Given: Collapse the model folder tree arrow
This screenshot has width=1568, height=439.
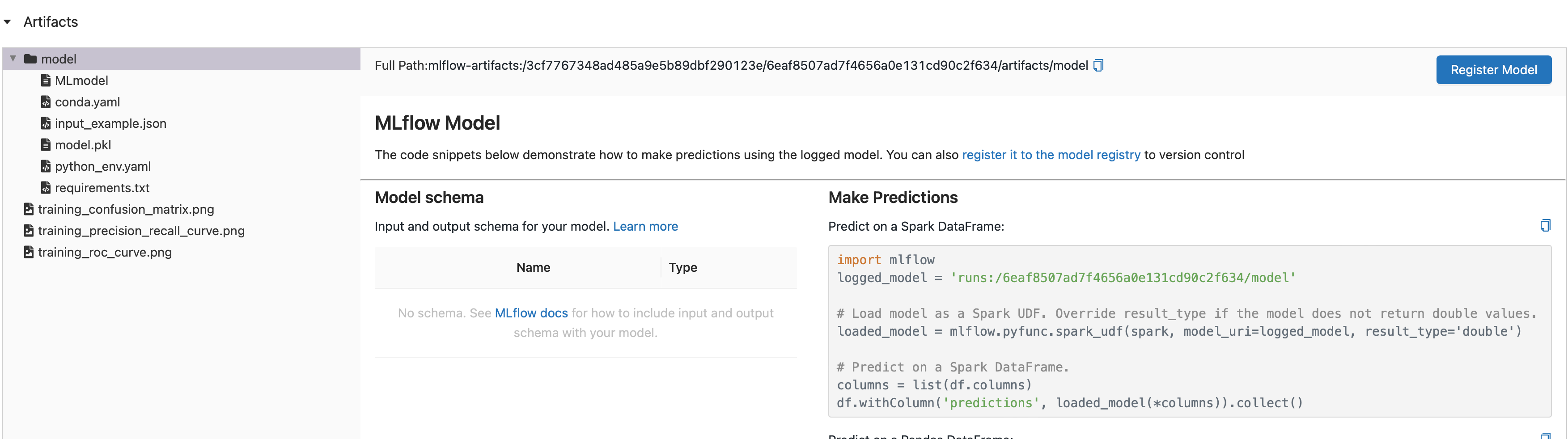Looking at the screenshot, I should point(13,59).
